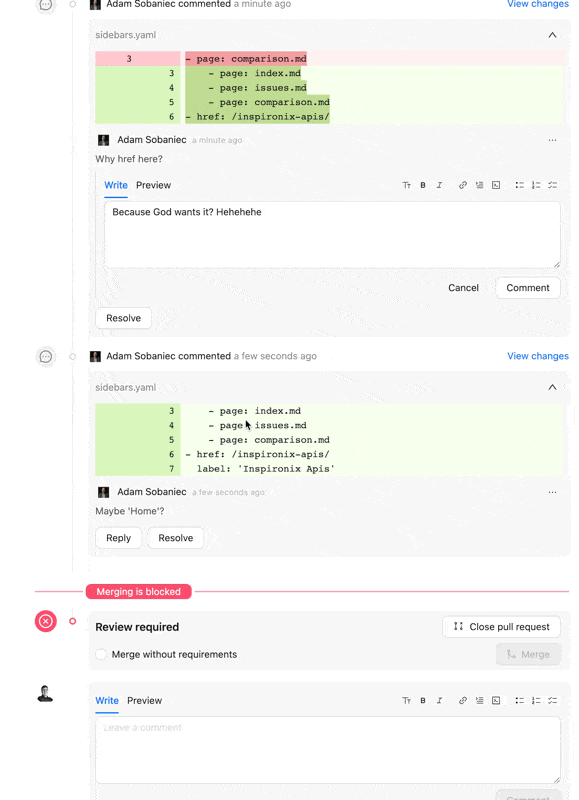This screenshot has width=579, height=800.
Task: Click Close pull request button
Action: (x=501, y=627)
